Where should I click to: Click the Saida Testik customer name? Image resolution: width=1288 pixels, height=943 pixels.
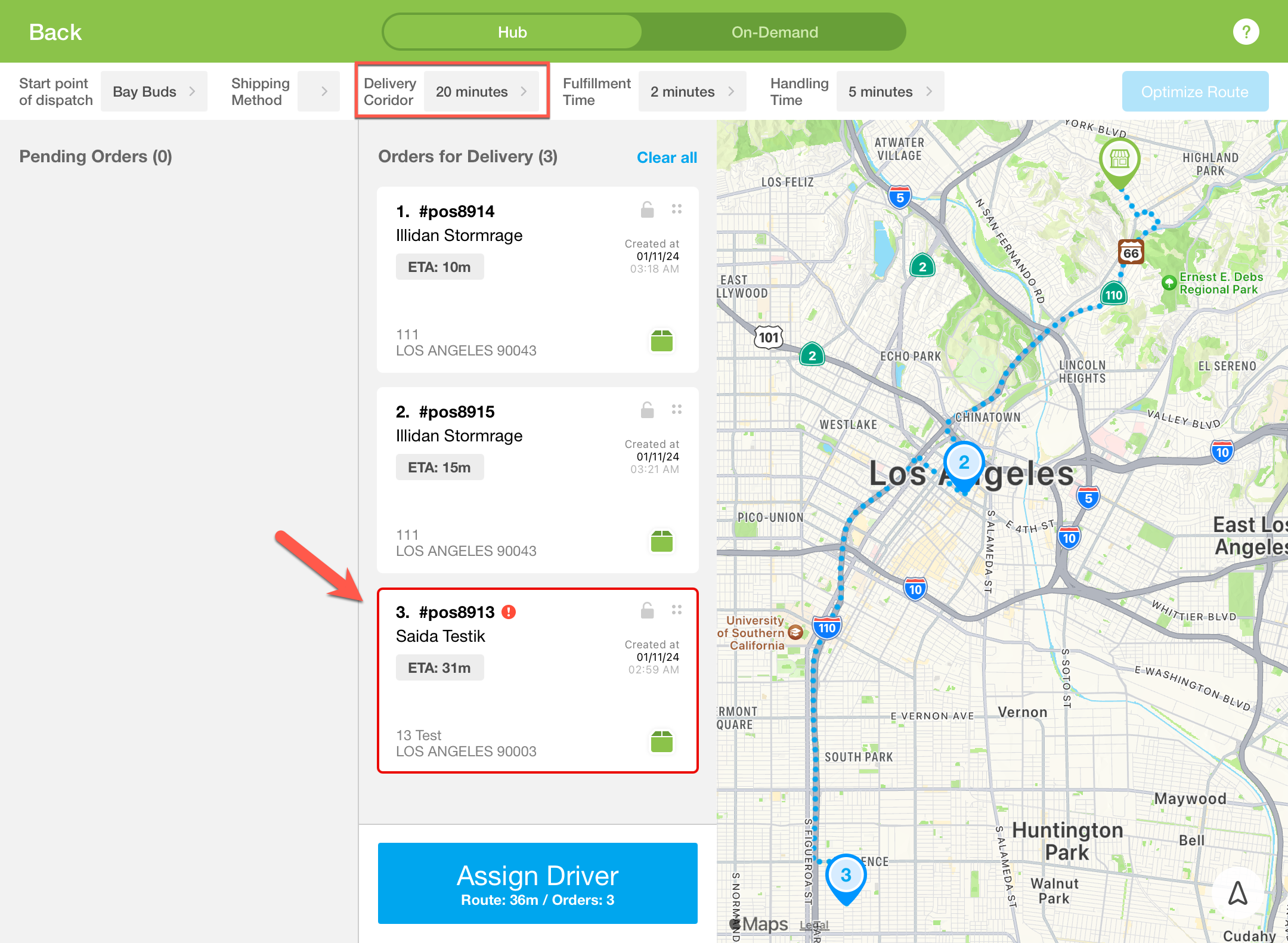(x=440, y=636)
